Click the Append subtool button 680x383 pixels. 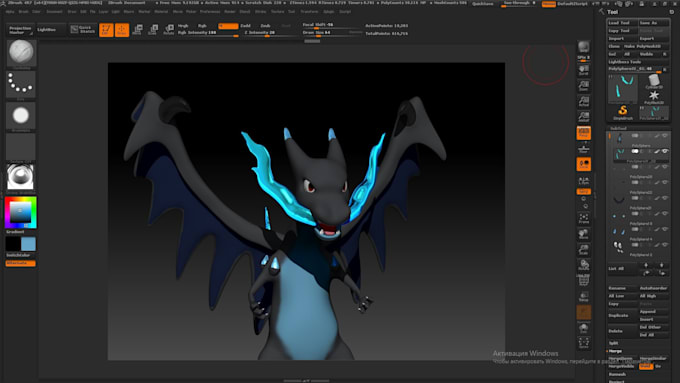point(654,311)
